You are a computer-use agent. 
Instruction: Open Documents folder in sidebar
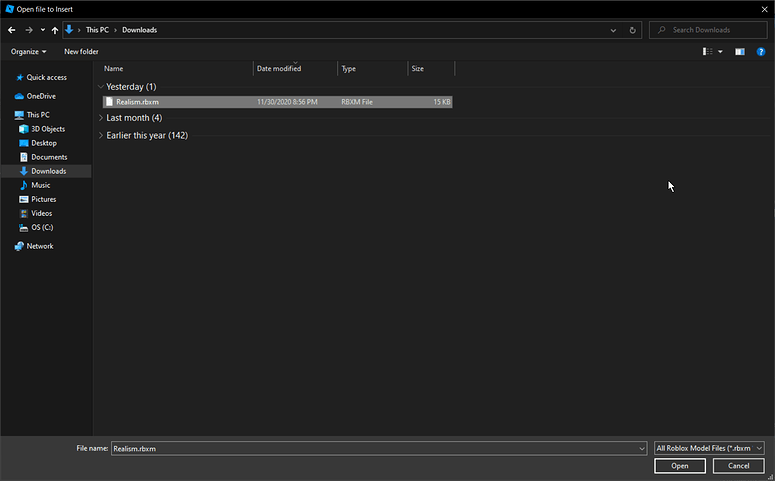(x=49, y=157)
